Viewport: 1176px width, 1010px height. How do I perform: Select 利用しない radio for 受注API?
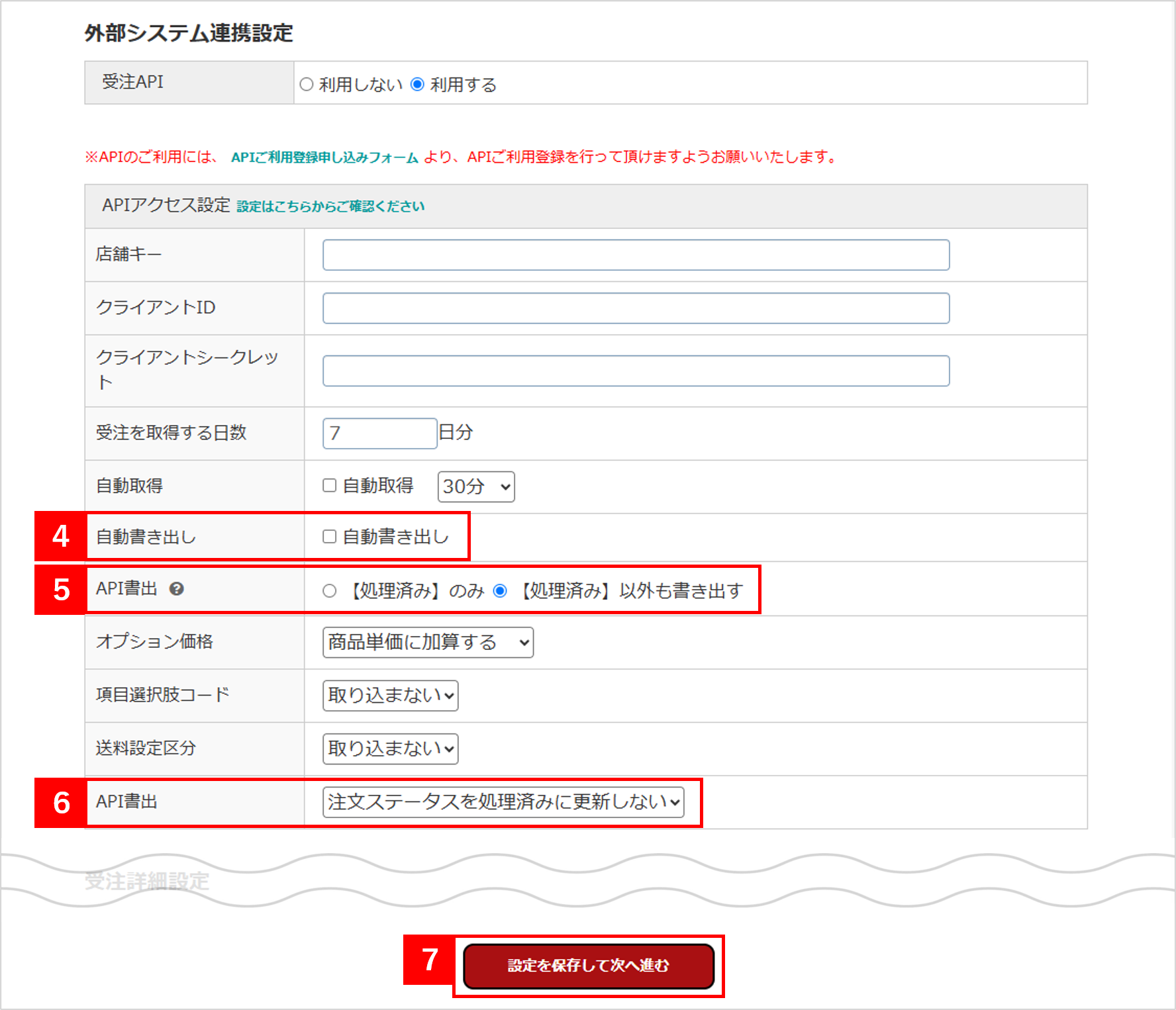coord(307,85)
